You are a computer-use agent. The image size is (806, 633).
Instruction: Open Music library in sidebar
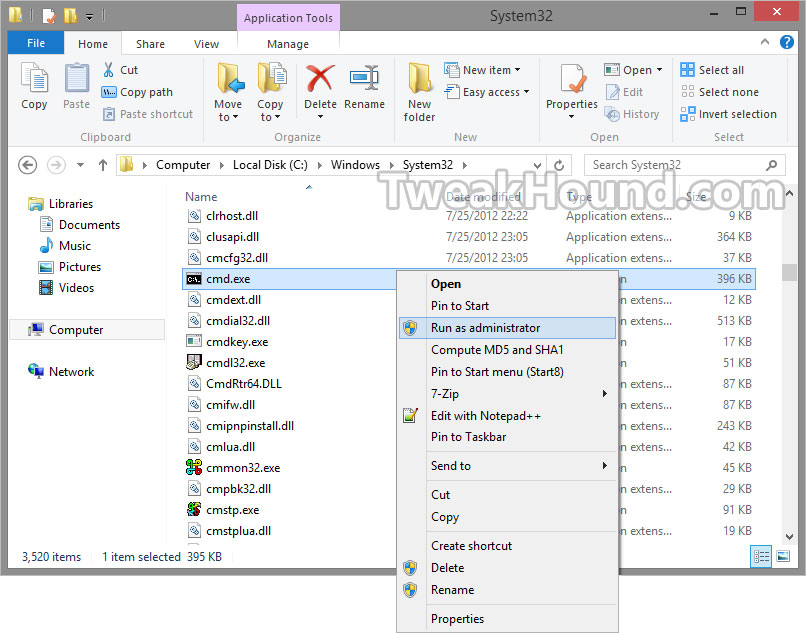point(65,246)
